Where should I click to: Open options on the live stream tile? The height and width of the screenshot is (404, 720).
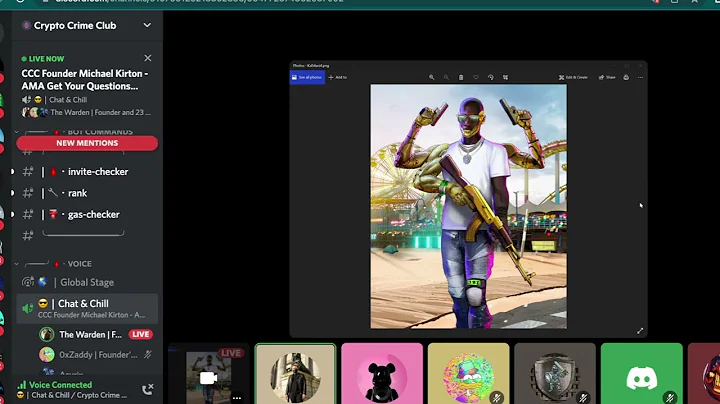237,398
